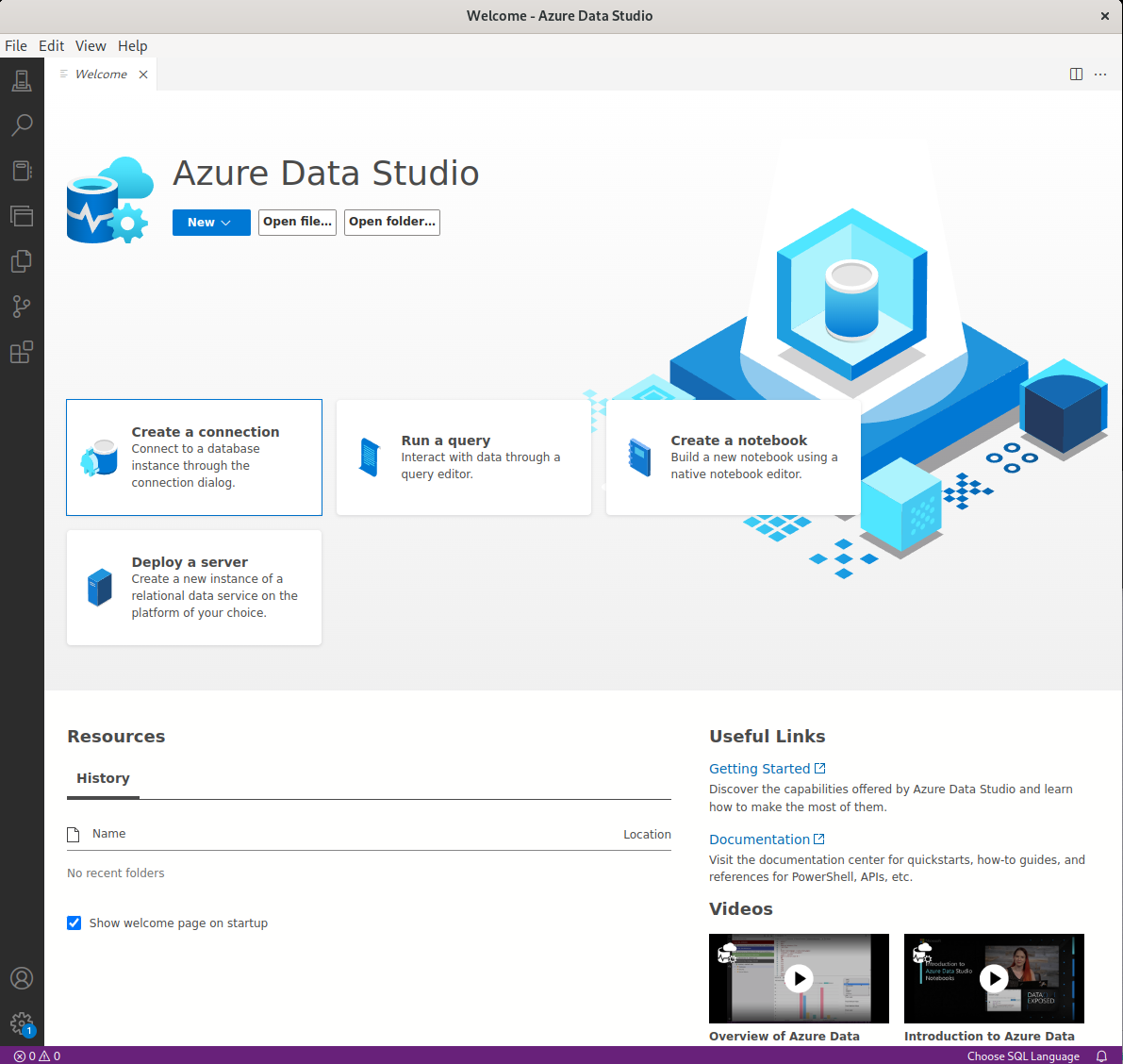Image resolution: width=1123 pixels, height=1064 pixels.
Task: Switch to the History tab under Resources
Action: [103, 778]
